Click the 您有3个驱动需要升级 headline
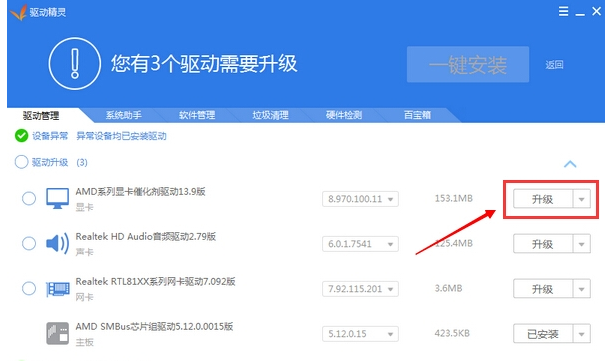The width and height of the screenshot is (605, 361). tap(204, 64)
